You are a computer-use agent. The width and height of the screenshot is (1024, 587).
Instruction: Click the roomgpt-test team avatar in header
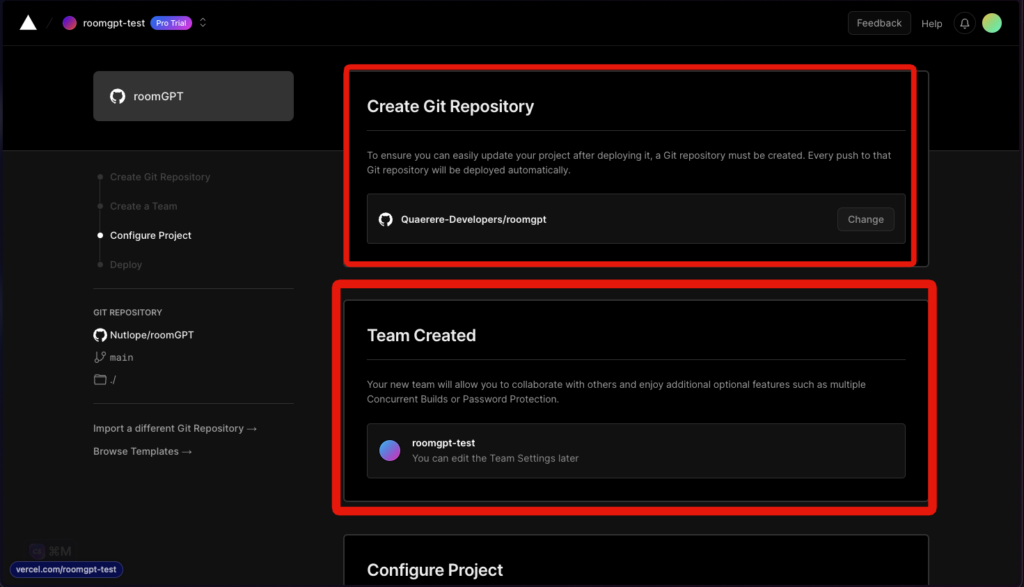click(69, 23)
